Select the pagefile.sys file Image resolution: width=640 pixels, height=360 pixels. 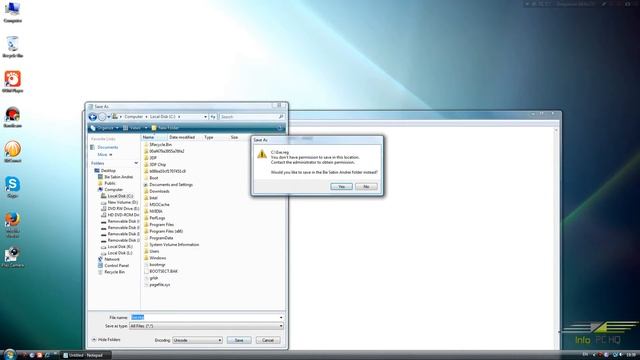point(157,285)
